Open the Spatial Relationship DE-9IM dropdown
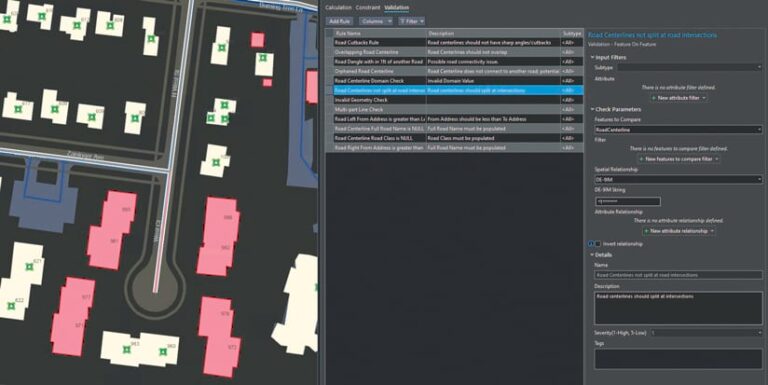This screenshot has width=768, height=385. pyautogui.click(x=678, y=180)
